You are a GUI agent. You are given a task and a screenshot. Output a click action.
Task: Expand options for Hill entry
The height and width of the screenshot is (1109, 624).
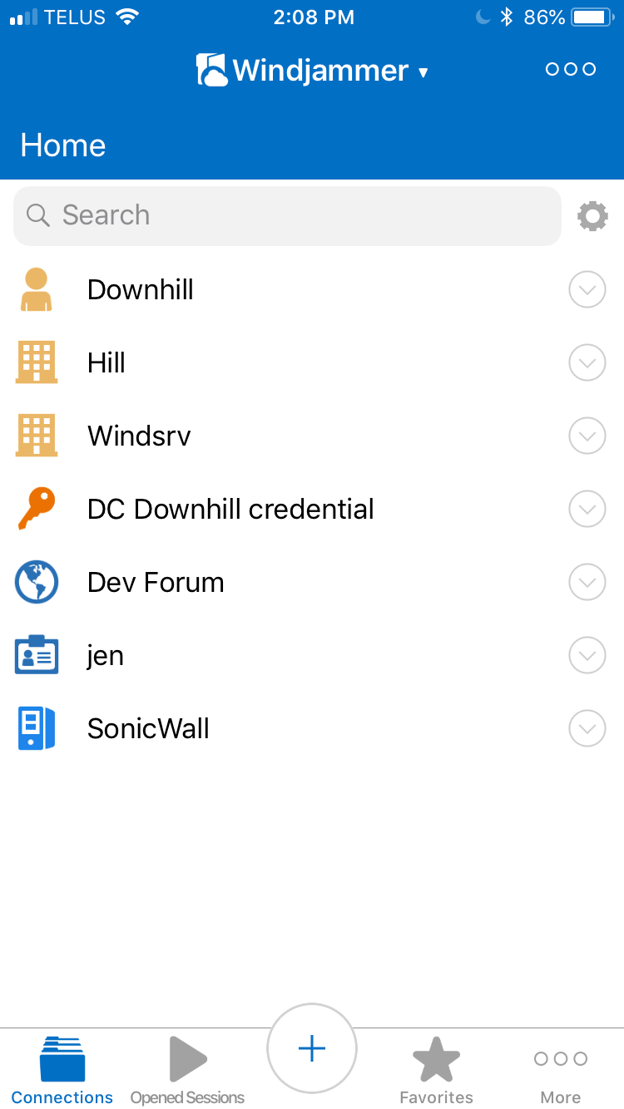[x=587, y=363]
